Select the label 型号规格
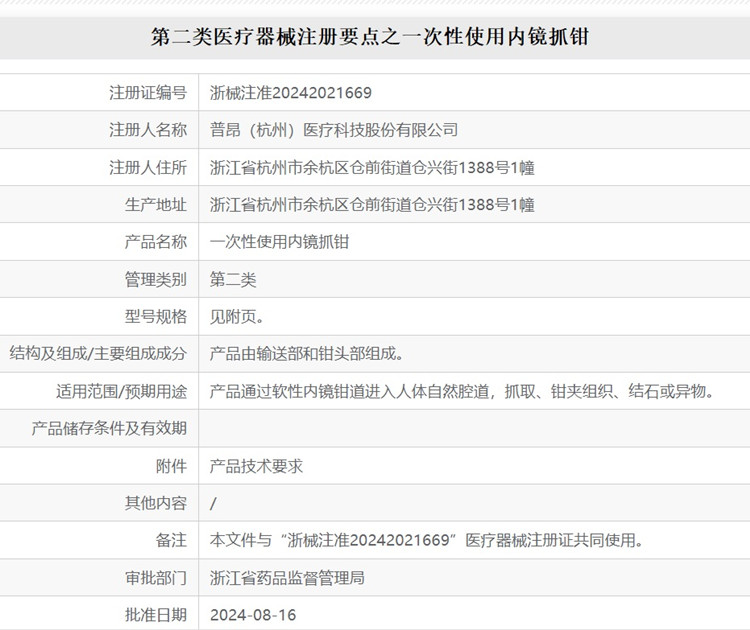Screen dimensions: 750x630 (x=155, y=317)
